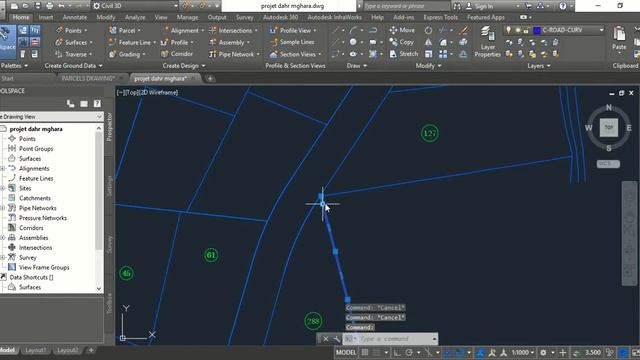The height and width of the screenshot is (360, 640).
Task: Open the Pipe Network tool
Action: (235, 54)
